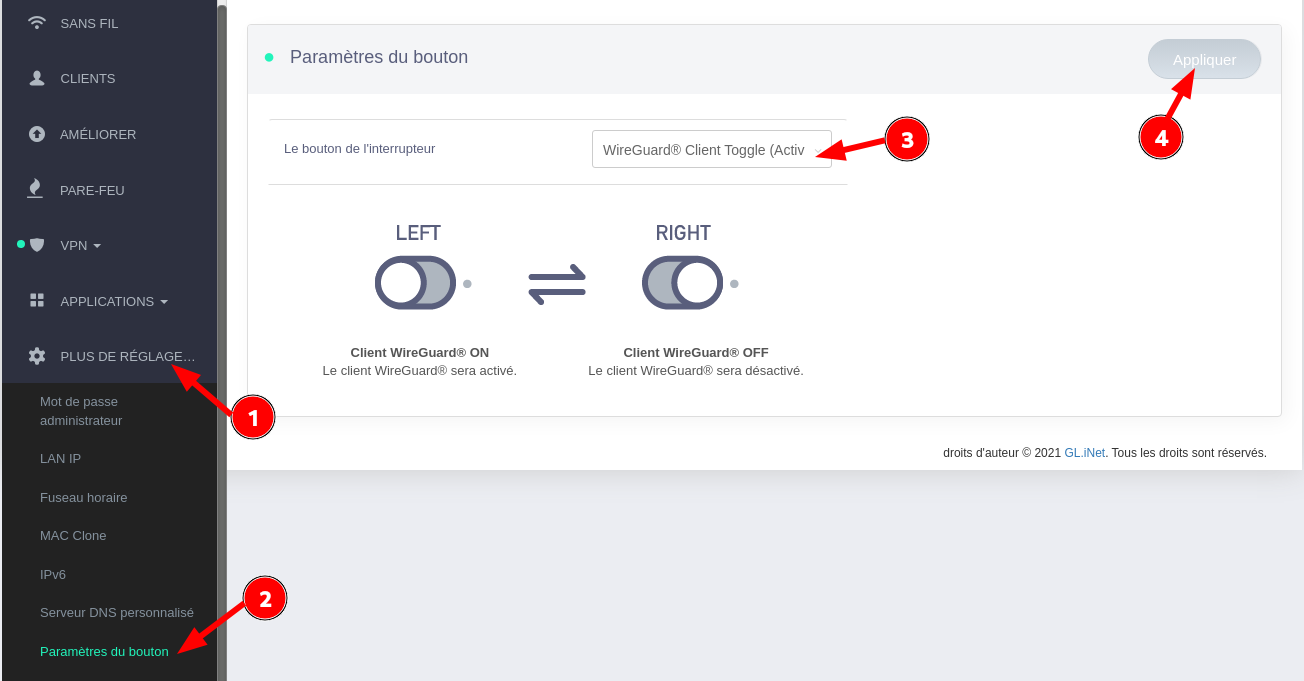Click the Wi-Fi icon beside SANS FIL
This screenshot has width=1304, height=681.
point(37,23)
